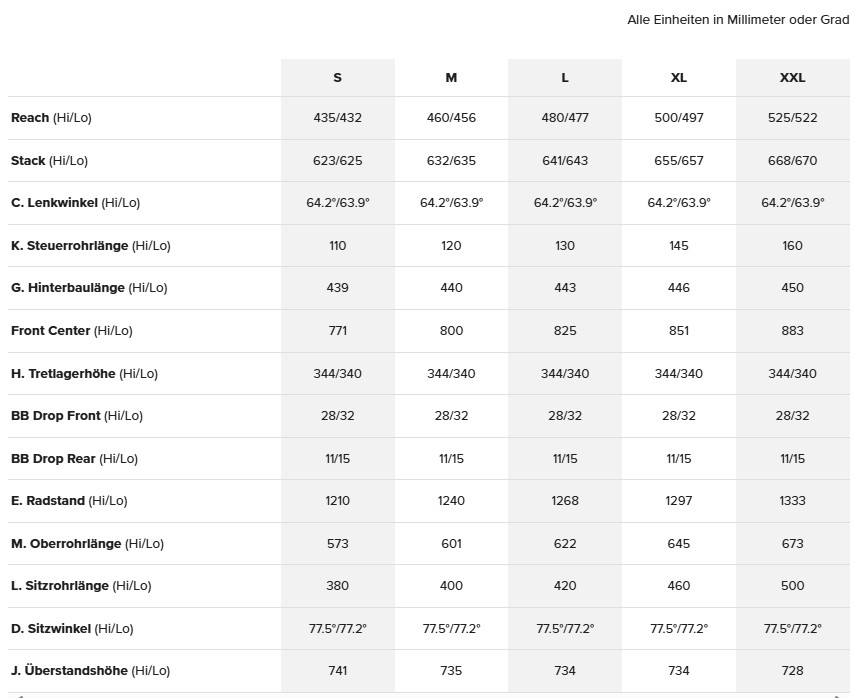Click the C. Lenkwinkel row label

point(75,202)
